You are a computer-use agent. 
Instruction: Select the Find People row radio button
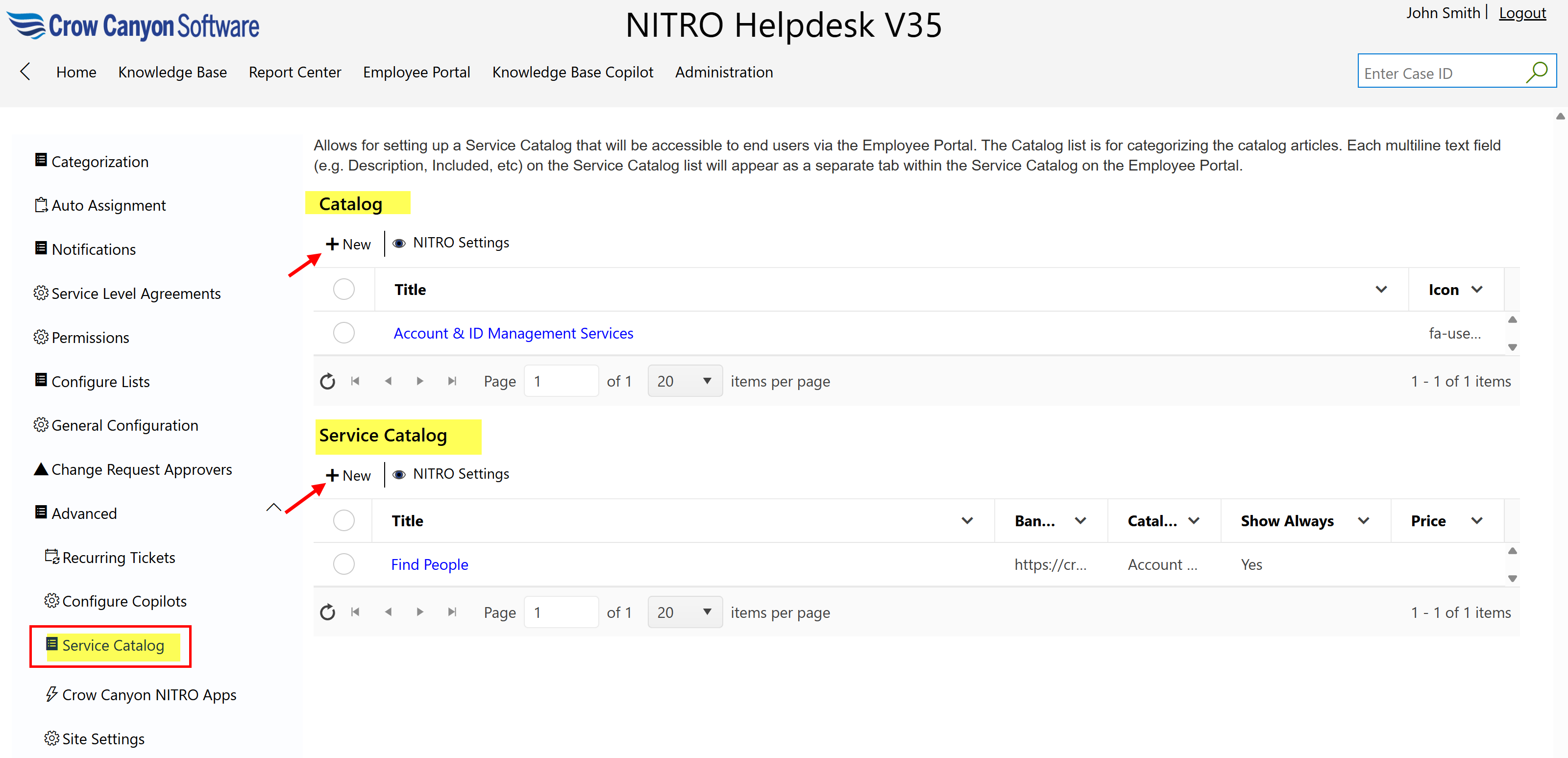coord(344,564)
